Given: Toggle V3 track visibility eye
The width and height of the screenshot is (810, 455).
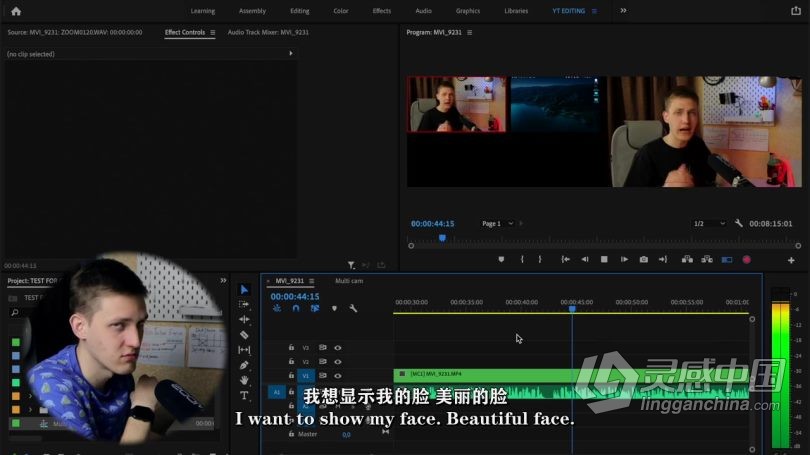Looking at the screenshot, I should click(338, 348).
